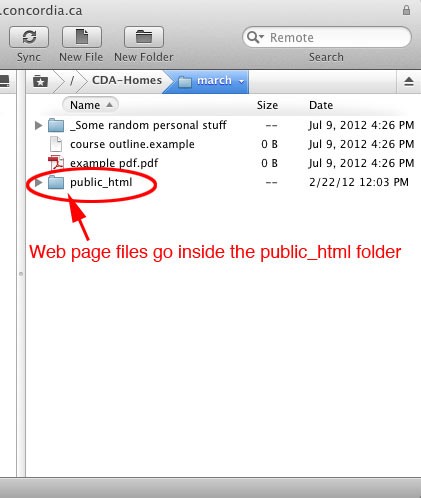The image size is (421, 498).
Task: Click the eject disconnect icon
Action: pos(409,81)
